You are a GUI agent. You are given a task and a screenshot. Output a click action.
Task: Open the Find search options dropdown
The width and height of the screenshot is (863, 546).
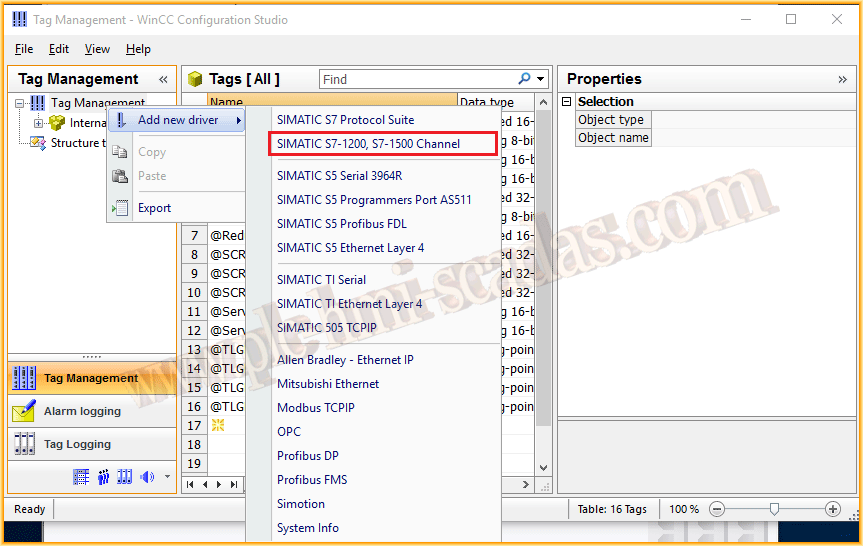coord(541,79)
